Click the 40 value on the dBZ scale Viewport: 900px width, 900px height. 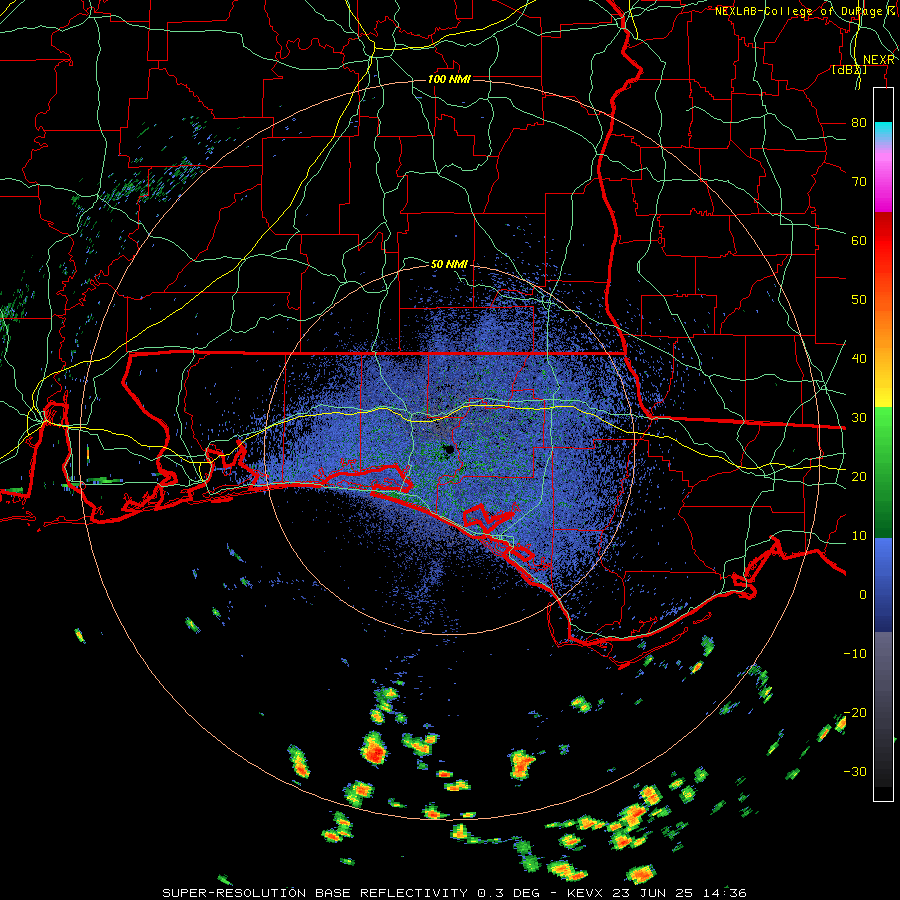(859, 359)
